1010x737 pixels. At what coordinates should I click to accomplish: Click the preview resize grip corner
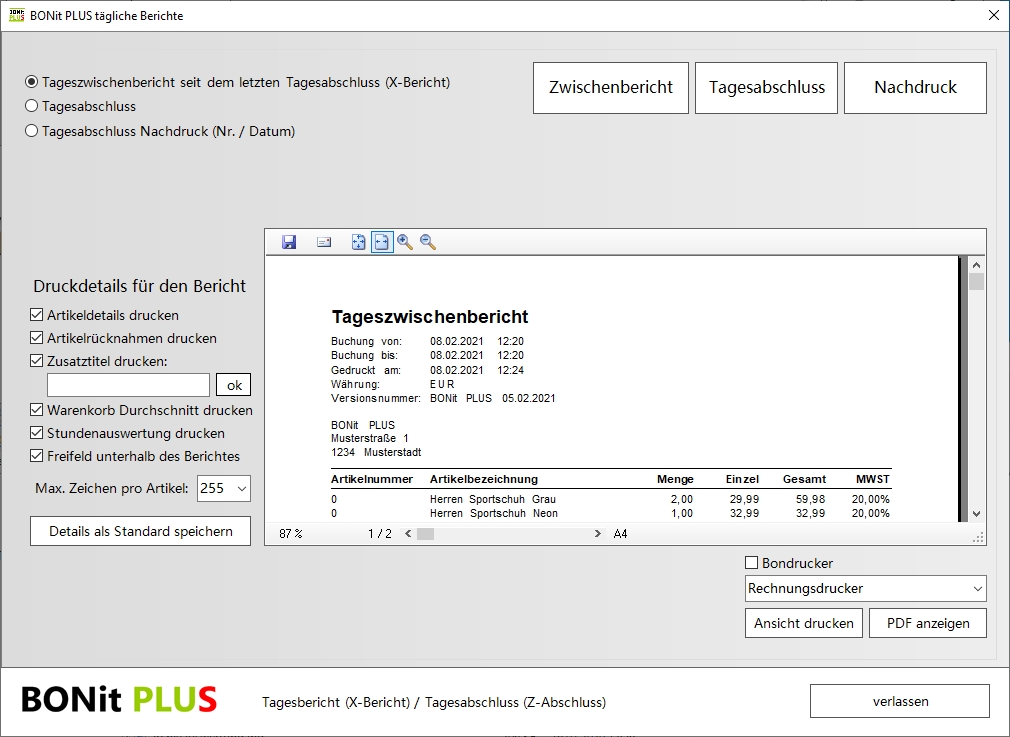click(978, 538)
